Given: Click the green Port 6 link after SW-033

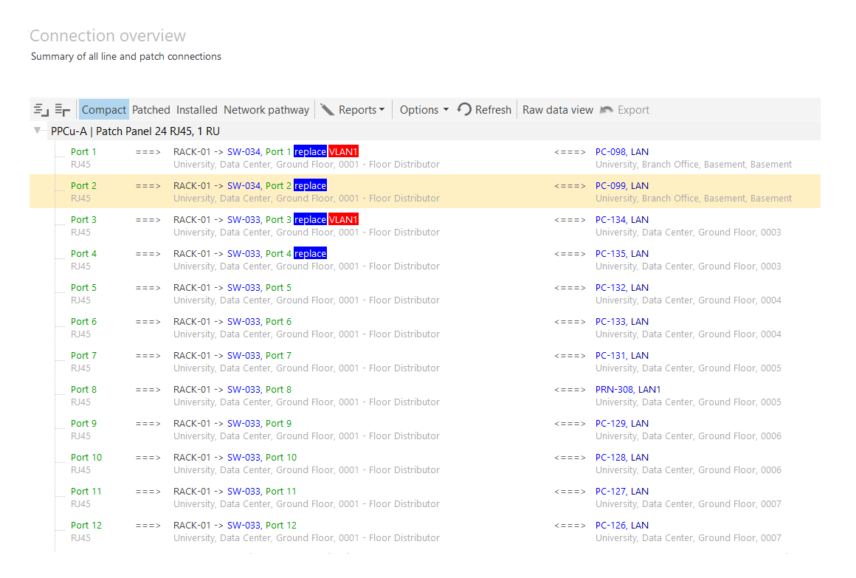Looking at the screenshot, I should click(x=278, y=321).
